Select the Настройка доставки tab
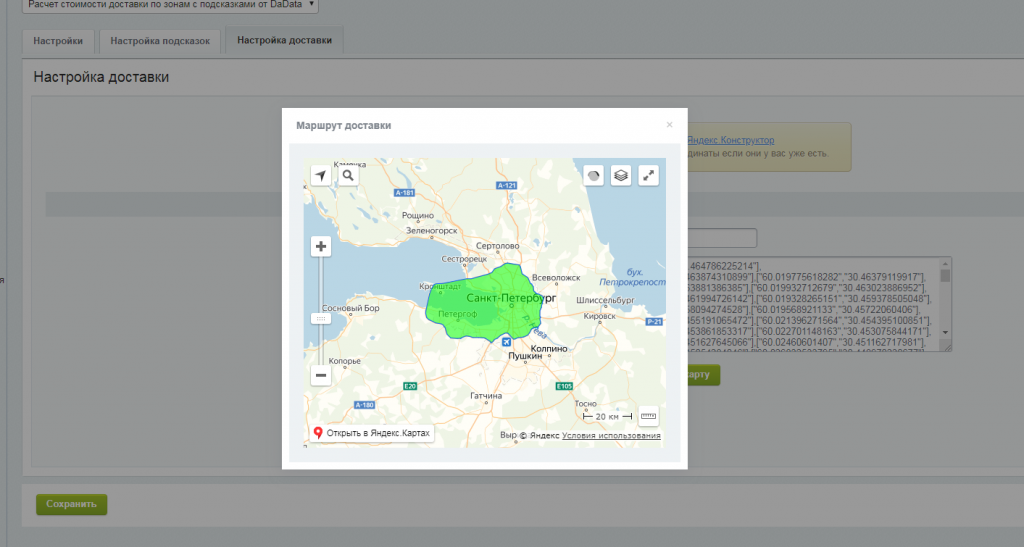1024x547 pixels. click(284, 40)
